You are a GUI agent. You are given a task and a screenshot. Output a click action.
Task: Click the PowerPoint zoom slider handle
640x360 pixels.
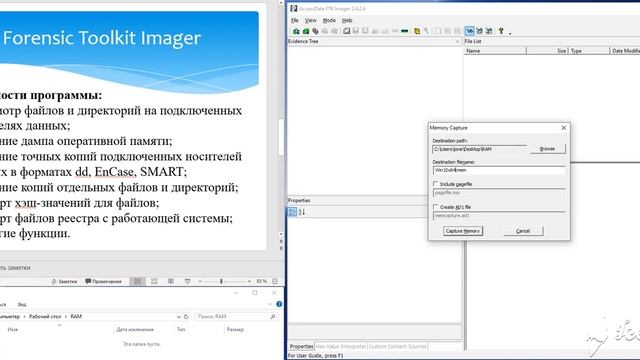click(x=221, y=281)
